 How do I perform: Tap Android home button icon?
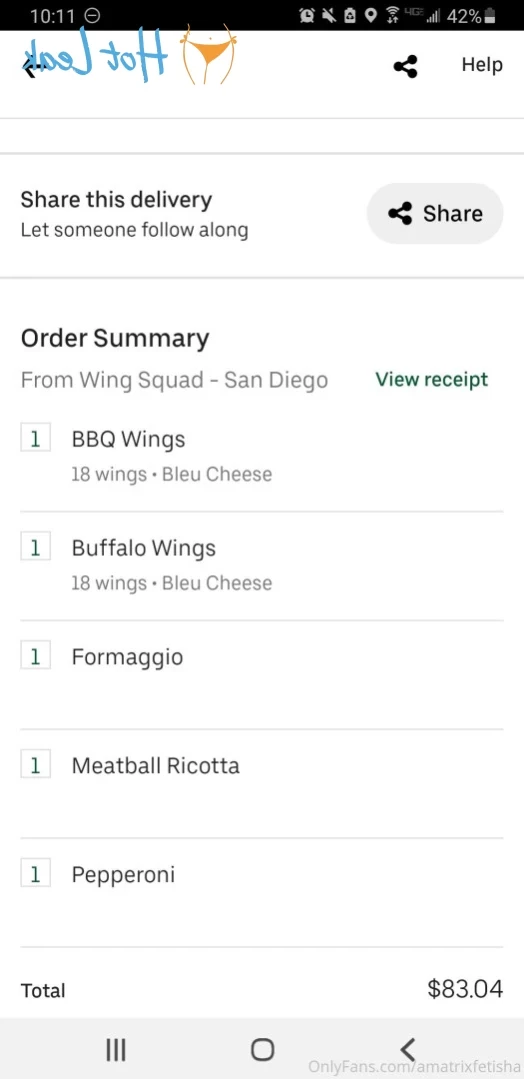point(262,1049)
